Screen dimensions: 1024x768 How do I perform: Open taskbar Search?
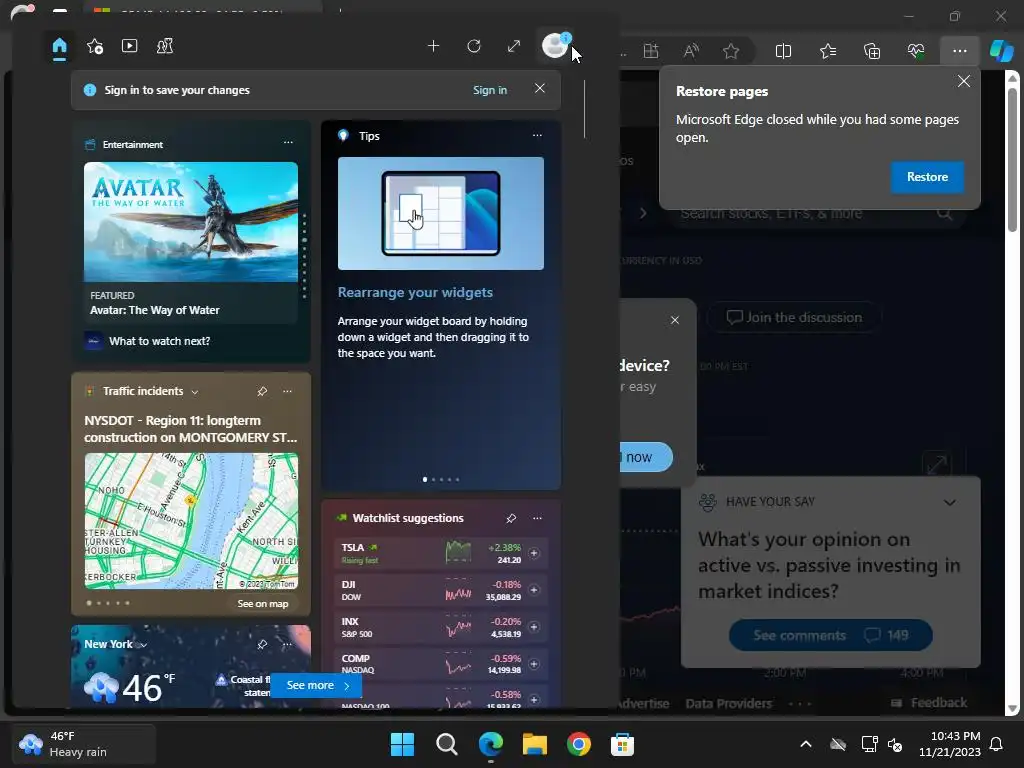[x=447, y=744]
